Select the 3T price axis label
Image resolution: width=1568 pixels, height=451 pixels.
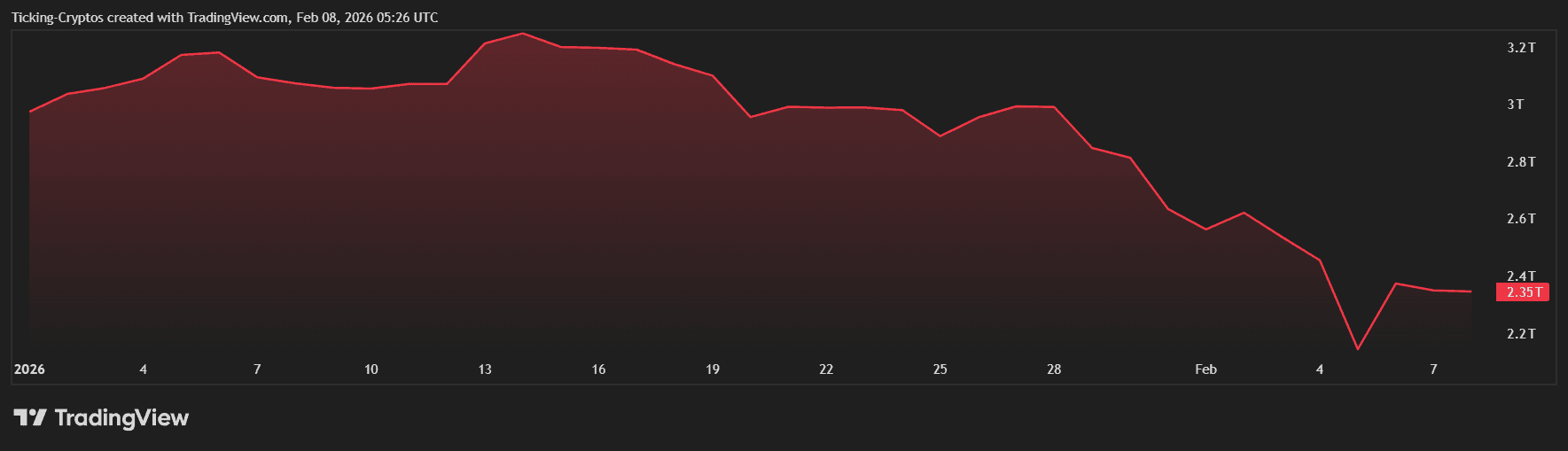coord(1516,105)
